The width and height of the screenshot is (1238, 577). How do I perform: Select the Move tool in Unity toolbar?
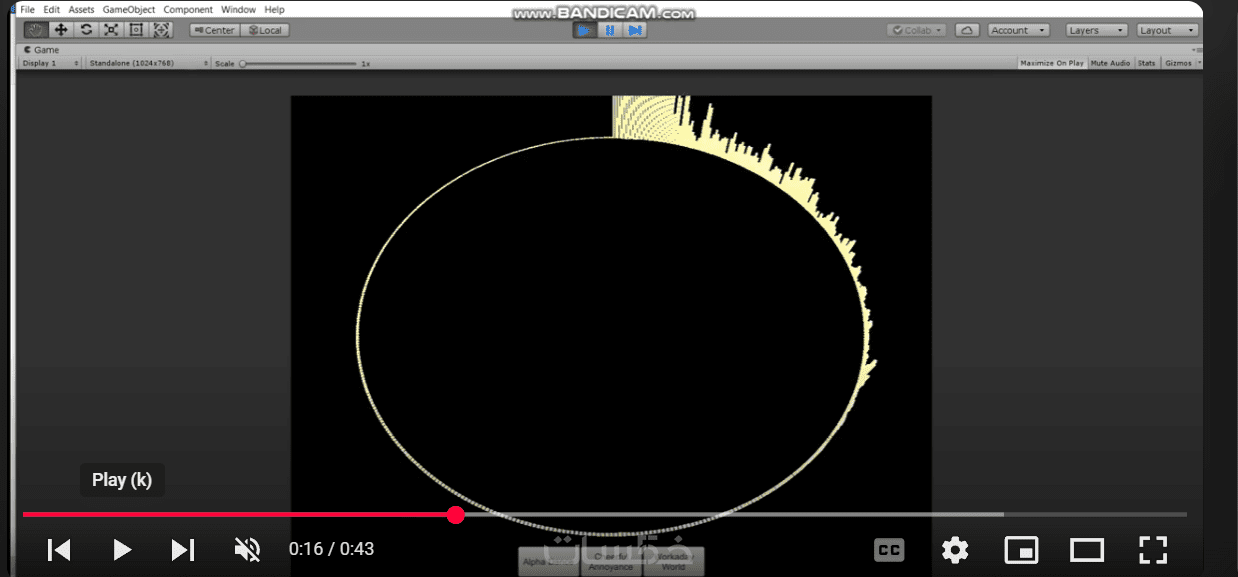coord(60,30)
